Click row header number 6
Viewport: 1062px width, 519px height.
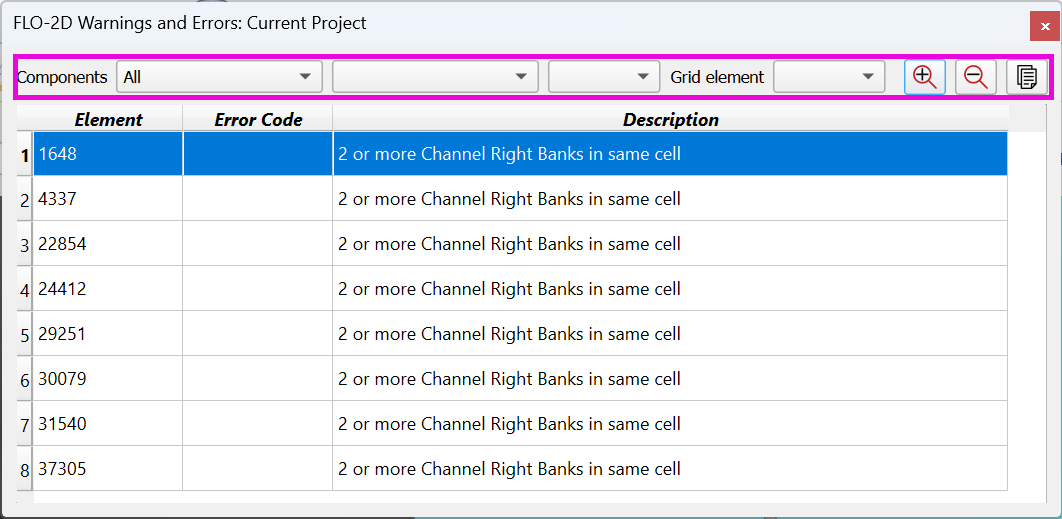coord(25,380)
